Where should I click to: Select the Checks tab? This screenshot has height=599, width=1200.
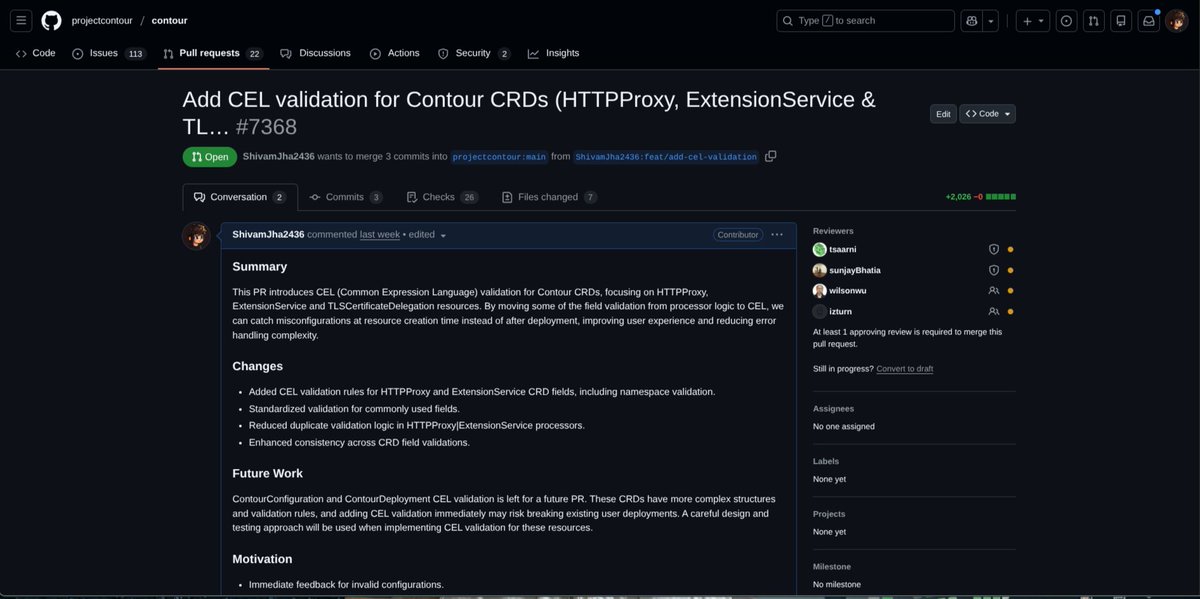click(442, 197)
